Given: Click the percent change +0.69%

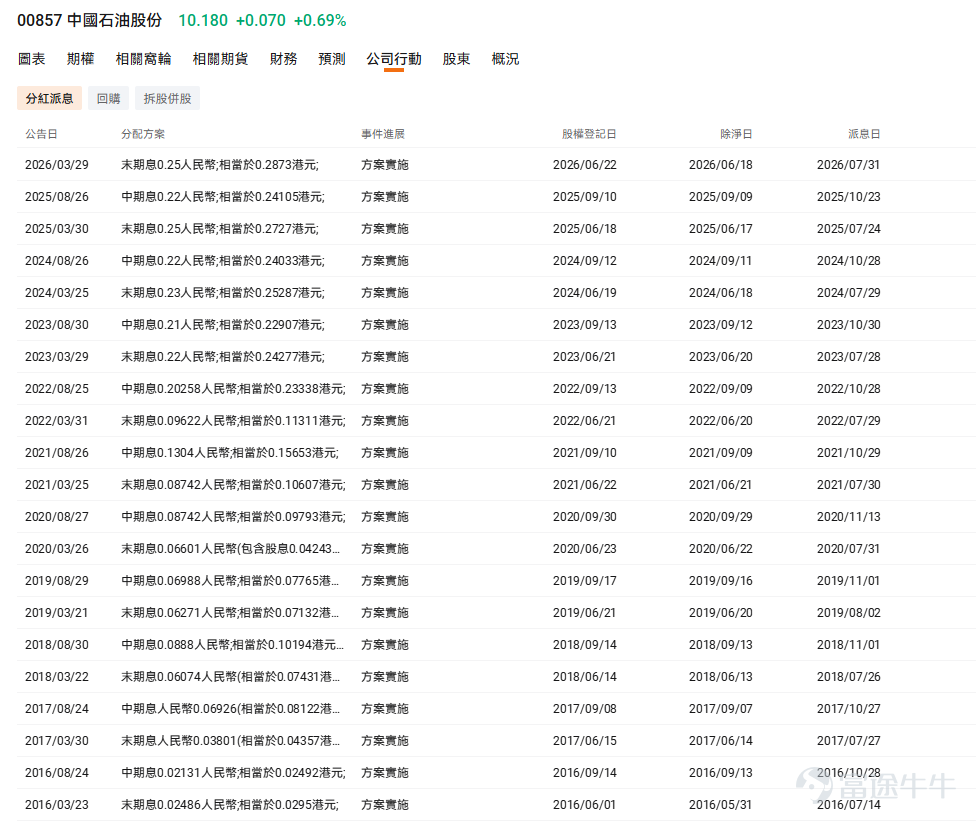Looking at the screenshot, I should point(320,21).
